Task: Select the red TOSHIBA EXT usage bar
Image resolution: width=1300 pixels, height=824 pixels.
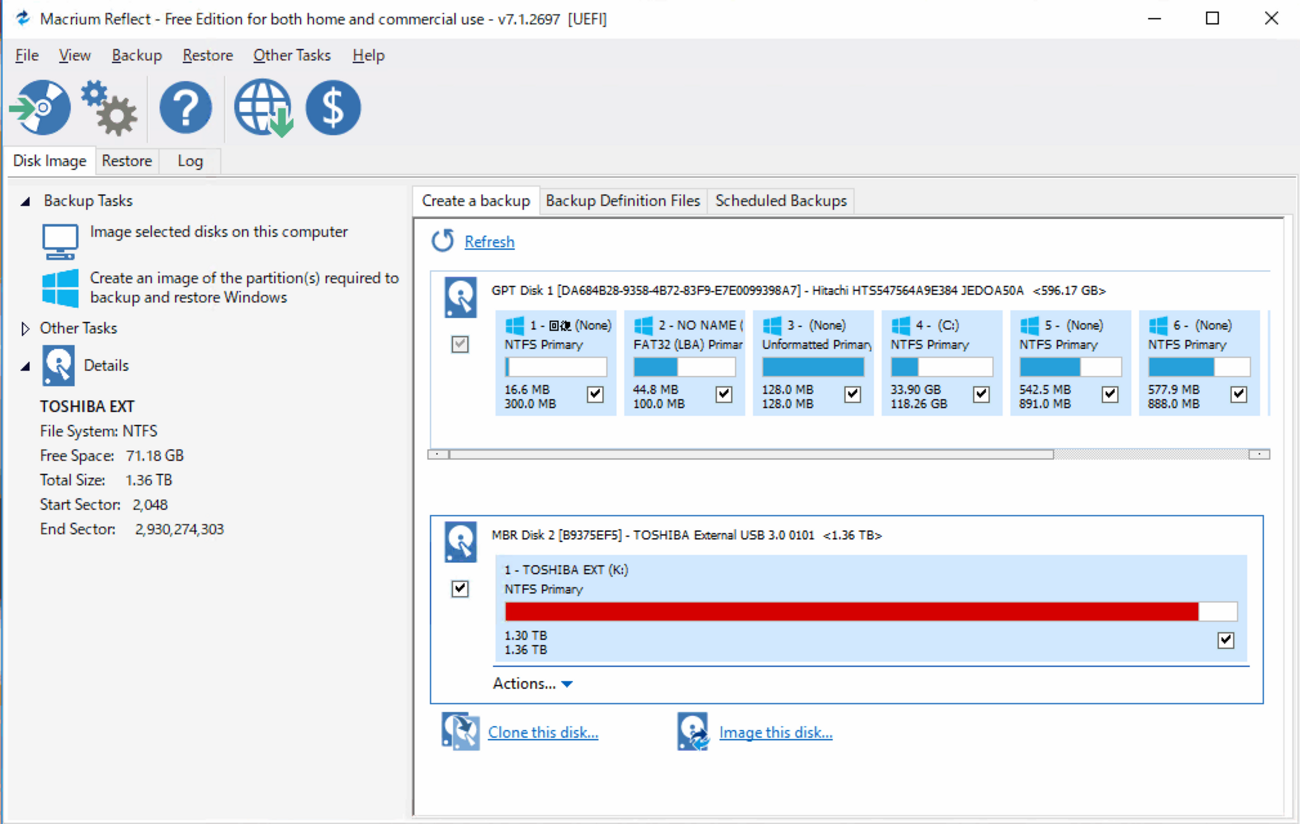Action: tap(851, 612)
